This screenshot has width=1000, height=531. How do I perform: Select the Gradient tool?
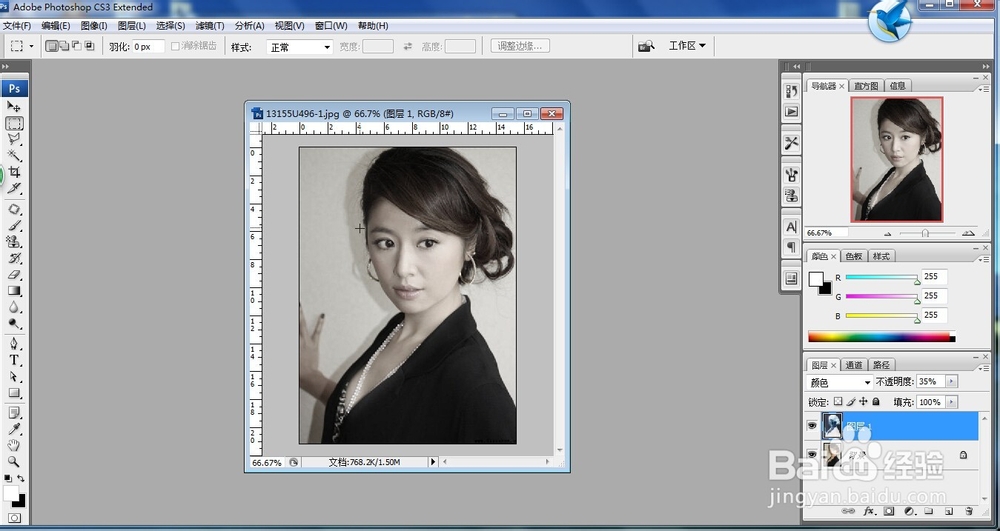click(14, 291)
